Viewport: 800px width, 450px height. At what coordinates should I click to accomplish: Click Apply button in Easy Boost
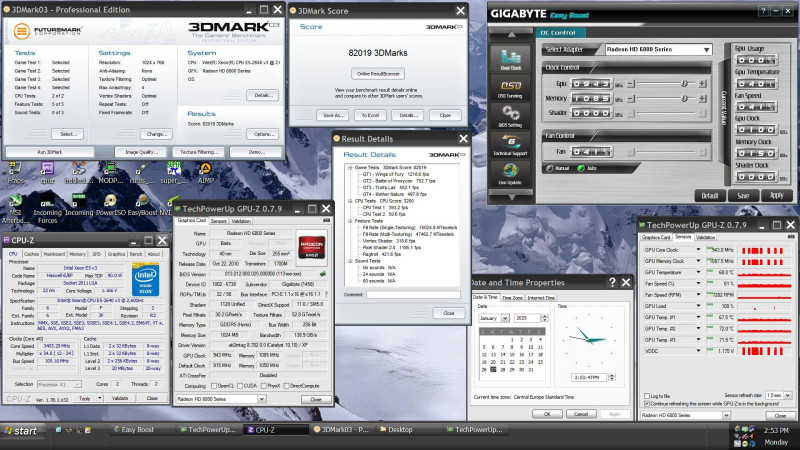pos(777,195)
